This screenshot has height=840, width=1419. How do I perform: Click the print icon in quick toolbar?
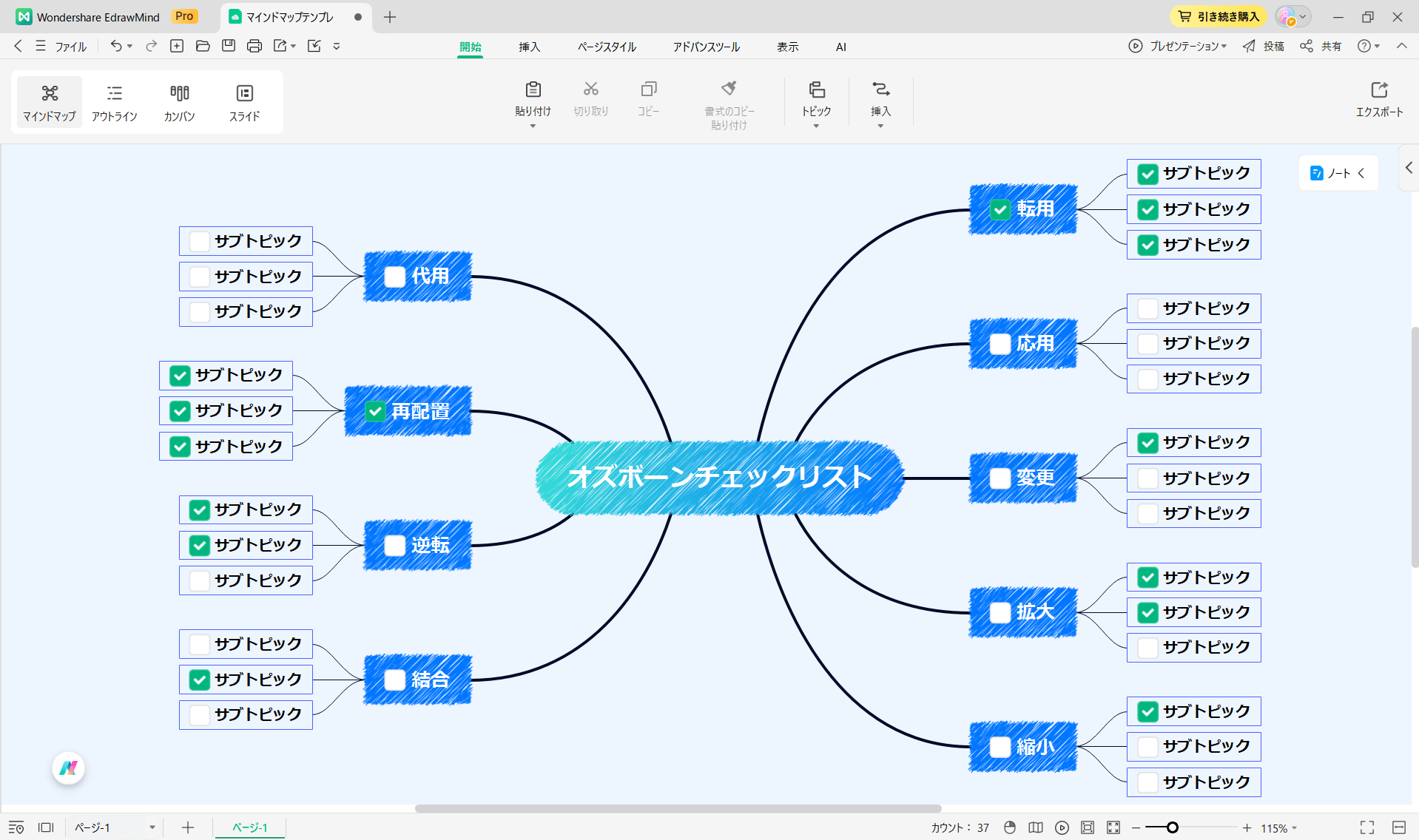pyautogui.click(x=255, y=46)
